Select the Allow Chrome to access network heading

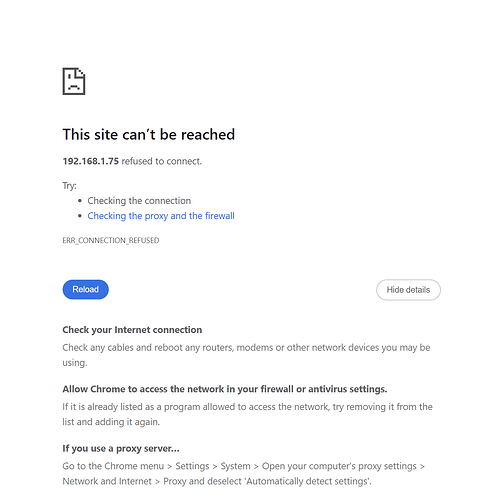click(x=225, y=389)
